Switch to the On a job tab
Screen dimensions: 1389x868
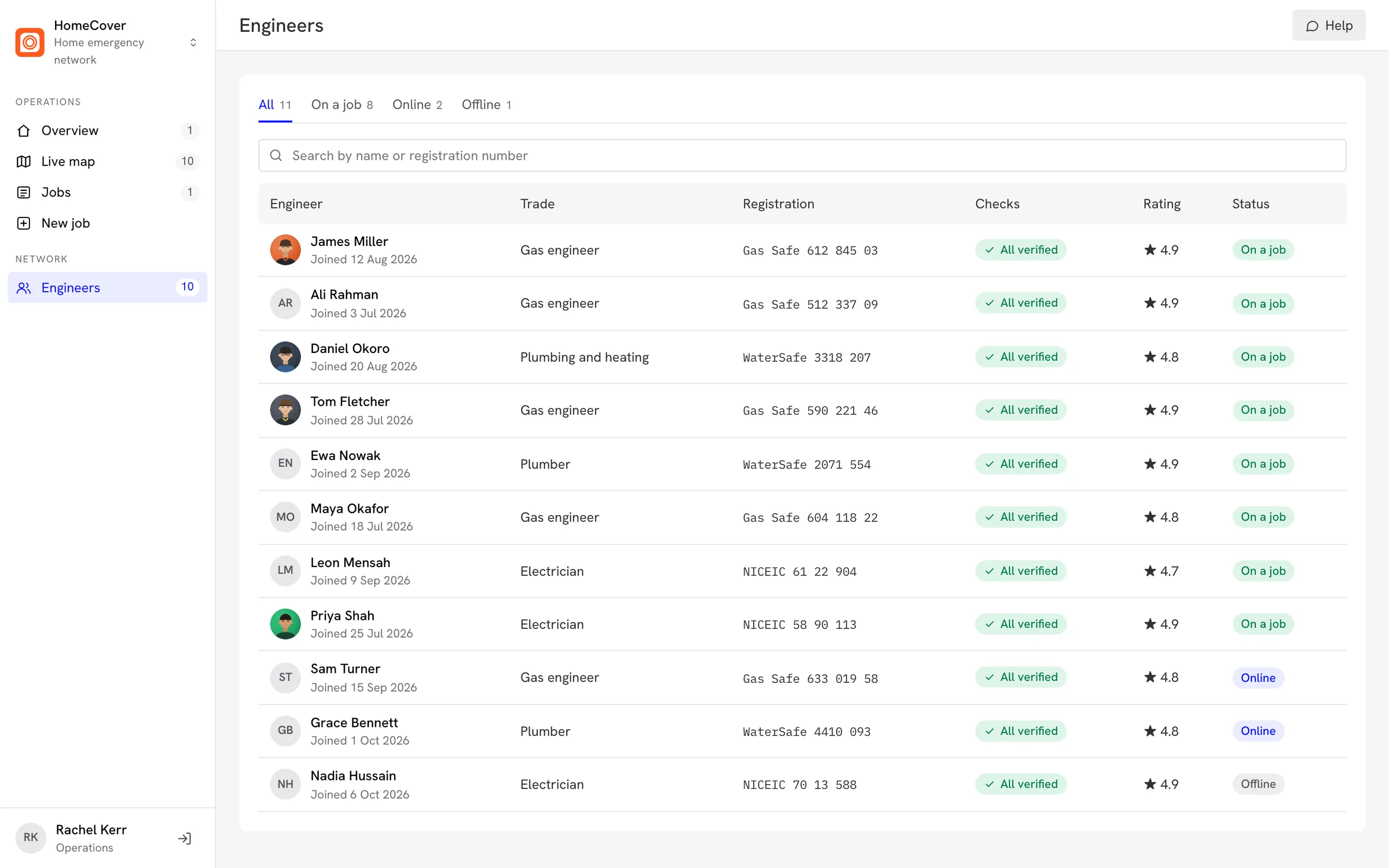pyautogui.click(x=342, y=105)
